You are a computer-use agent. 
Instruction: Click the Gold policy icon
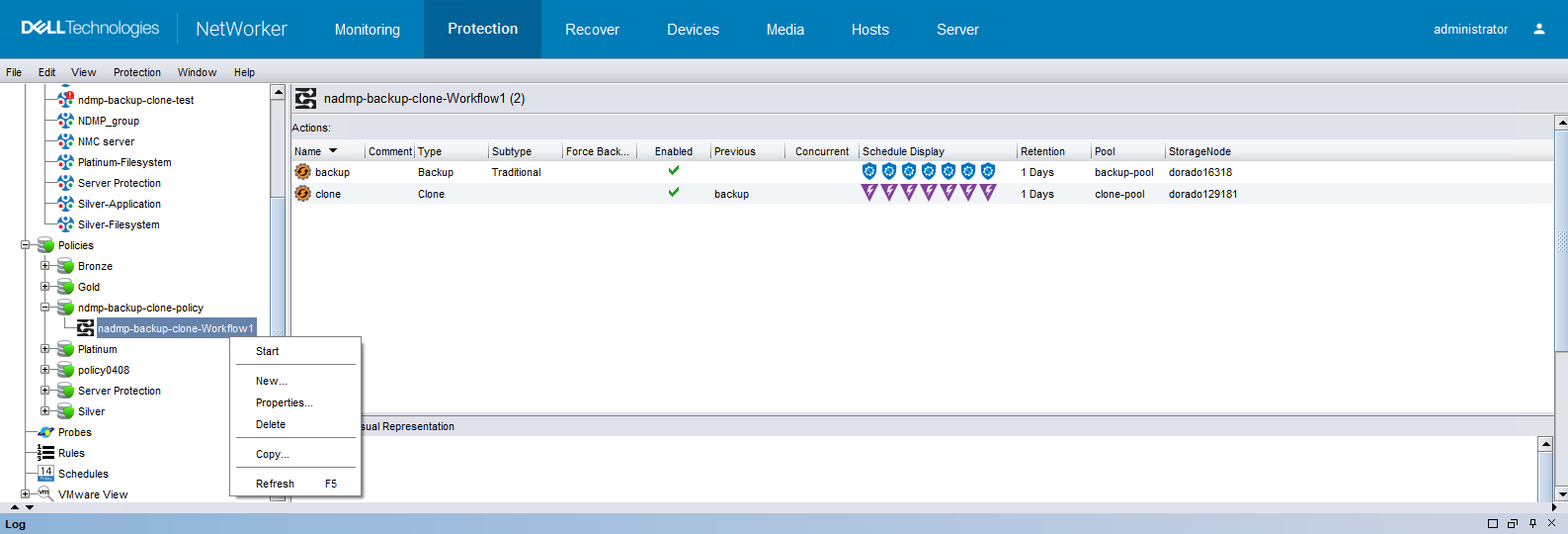[x=65, y=286]
